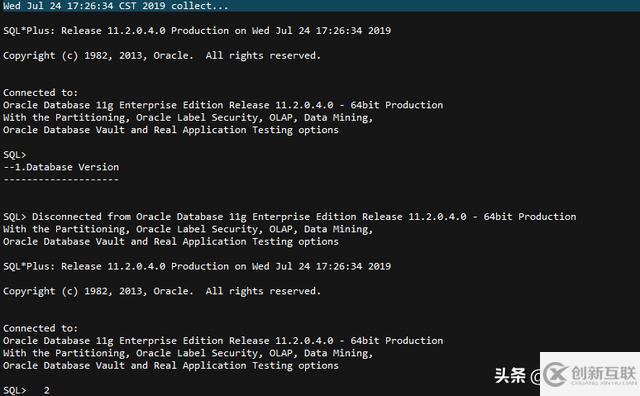640x396 pixels.
Task: Click the last 'With the Partitioning, Oracle Label Security' line
Action: (188, 353)
